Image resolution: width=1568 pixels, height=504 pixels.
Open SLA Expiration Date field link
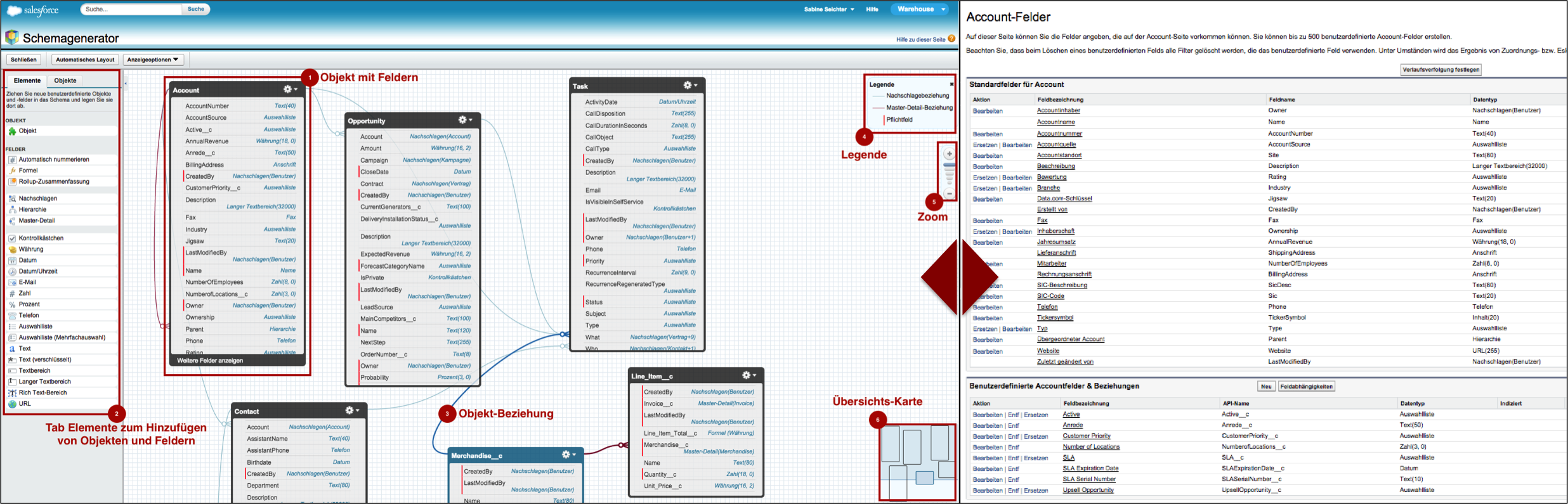coord(1090,468)
